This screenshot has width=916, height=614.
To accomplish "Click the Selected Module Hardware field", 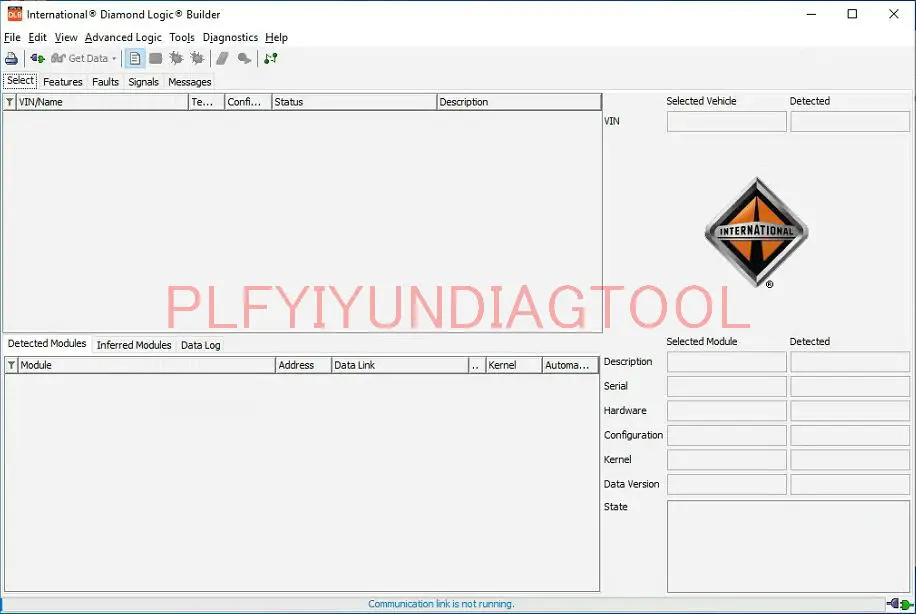I will click(x=727, y=411).
